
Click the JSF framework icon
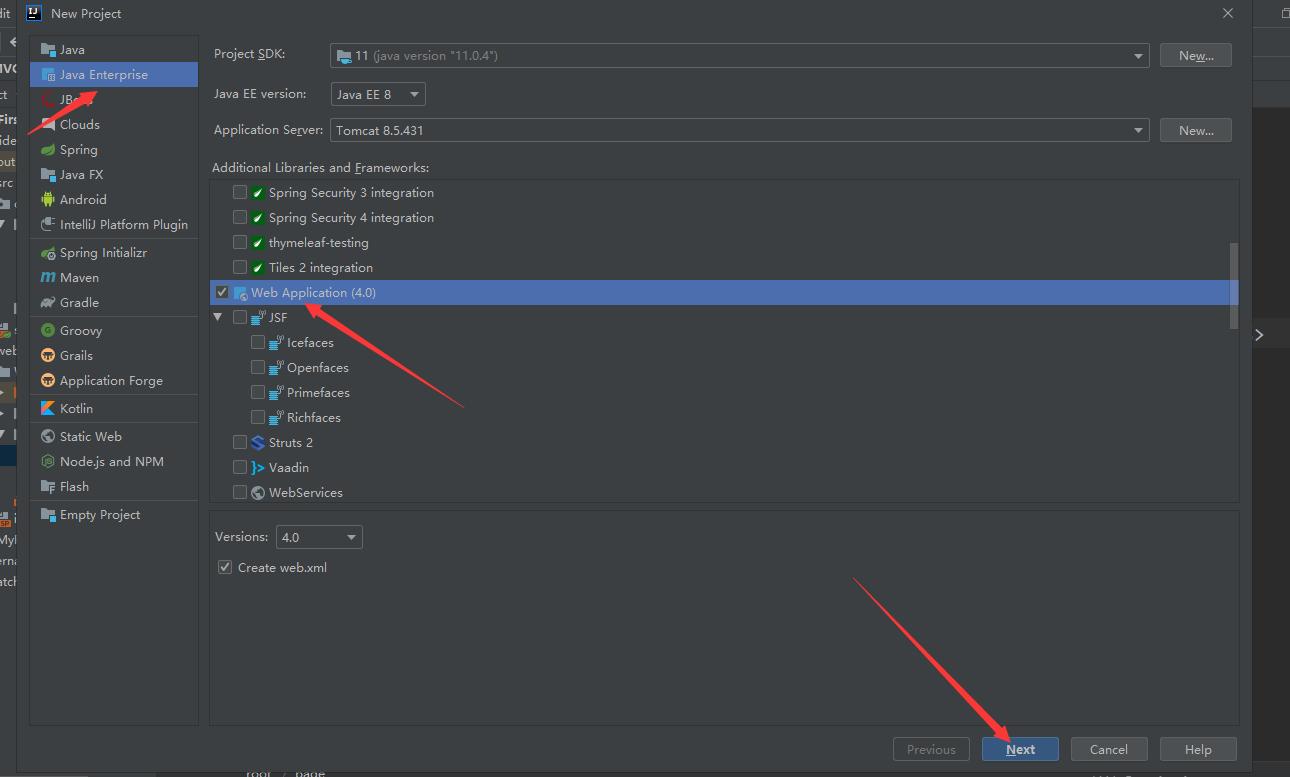tap(258, 317)
